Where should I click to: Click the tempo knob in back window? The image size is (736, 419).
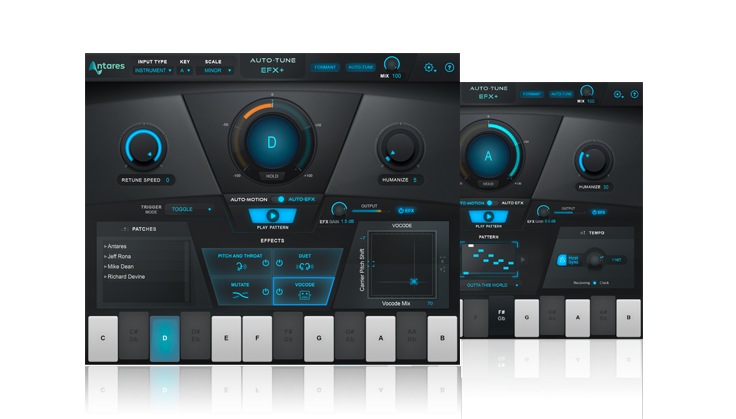[595, 259]
